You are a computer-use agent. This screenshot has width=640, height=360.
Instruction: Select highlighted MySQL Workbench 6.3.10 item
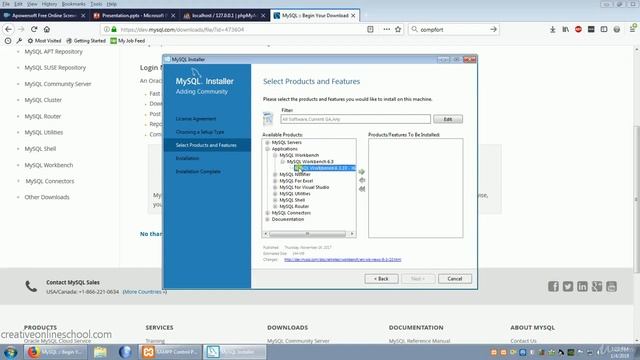coord(325,168)
